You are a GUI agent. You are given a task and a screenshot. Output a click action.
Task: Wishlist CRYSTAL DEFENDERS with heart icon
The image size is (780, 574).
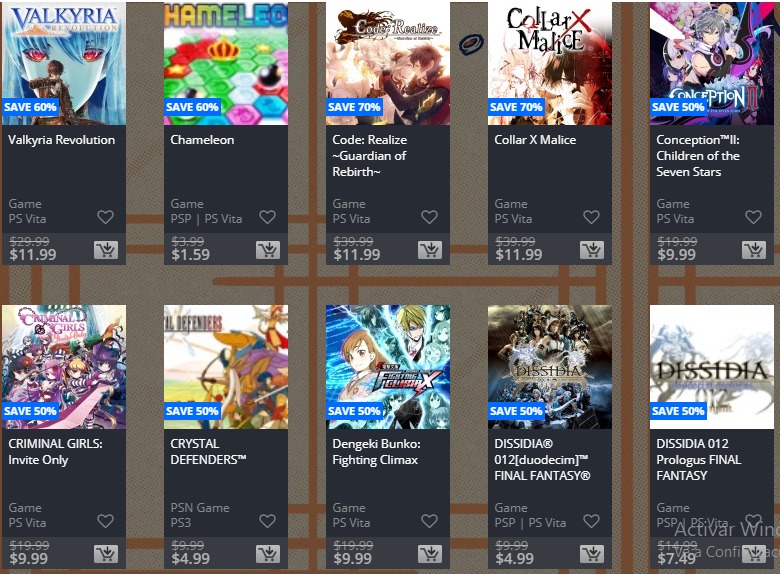point(268,521)
